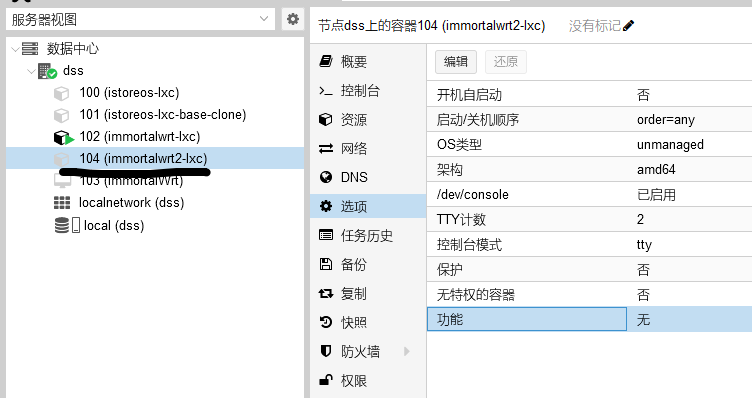Select the 开机自启动 option row

pos(589,94)
